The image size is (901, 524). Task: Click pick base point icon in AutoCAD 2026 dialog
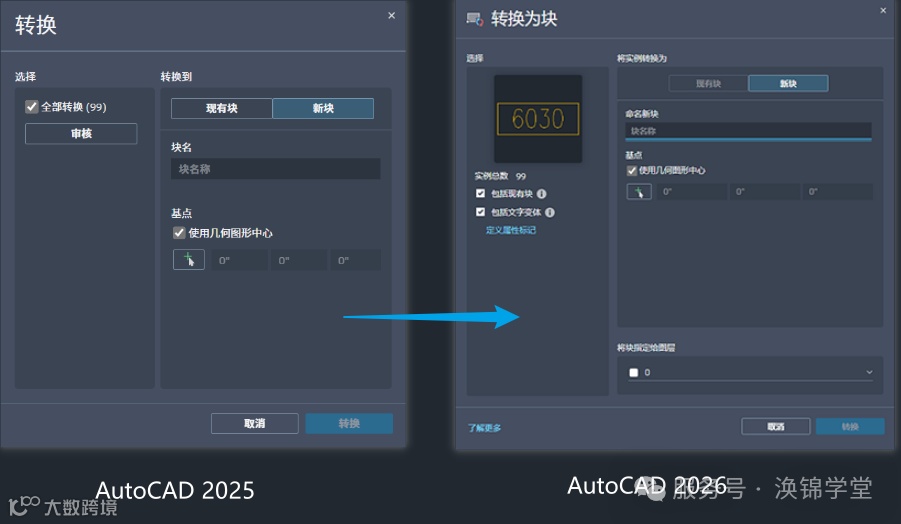638,191
